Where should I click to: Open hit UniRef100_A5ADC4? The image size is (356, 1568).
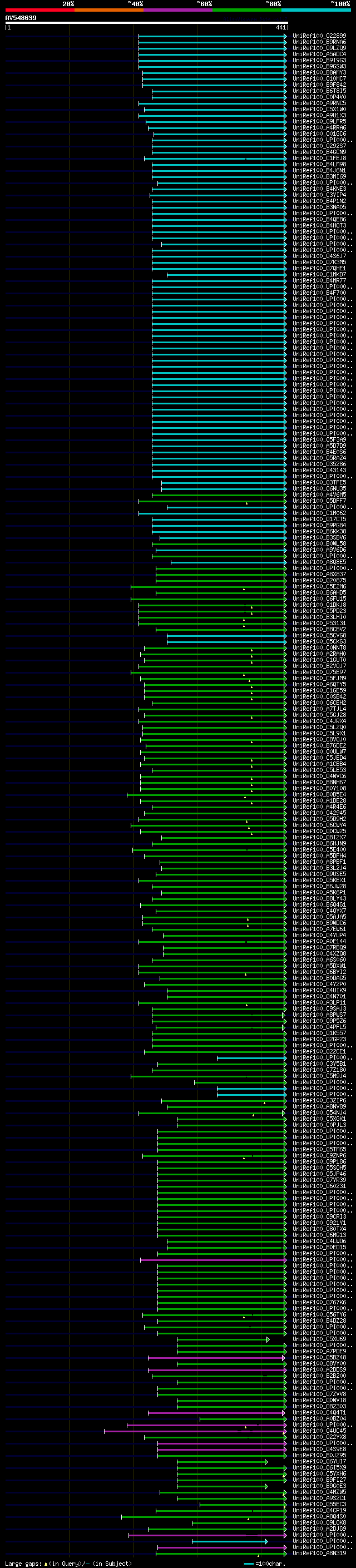tap(319, 54)
